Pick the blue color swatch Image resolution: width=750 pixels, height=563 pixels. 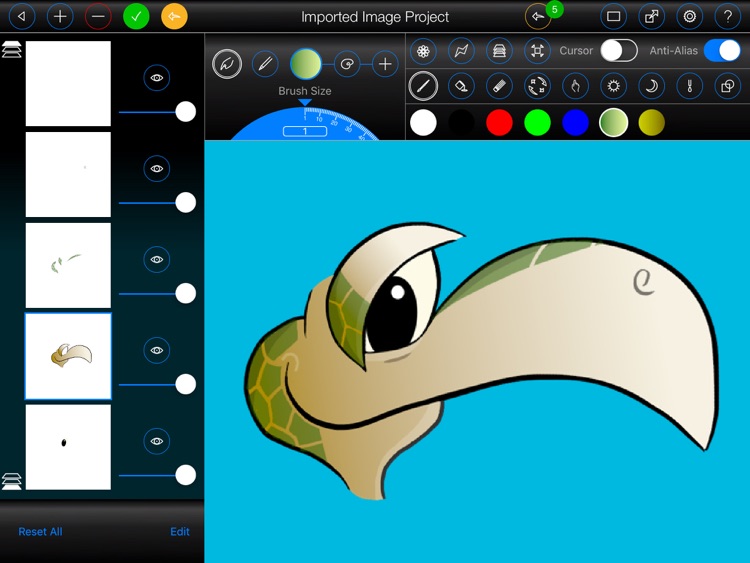point(575,122)
